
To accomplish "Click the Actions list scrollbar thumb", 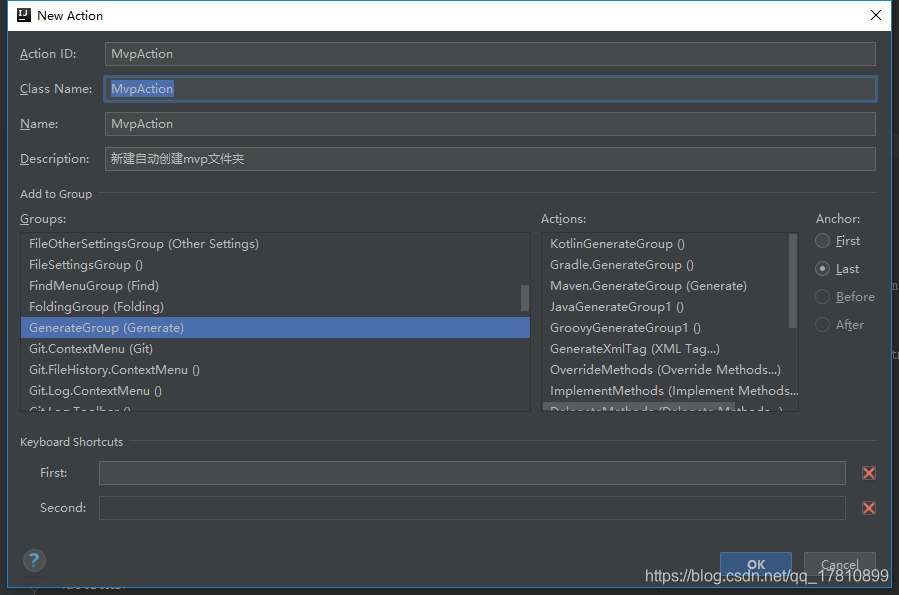I will click(793, 281).
